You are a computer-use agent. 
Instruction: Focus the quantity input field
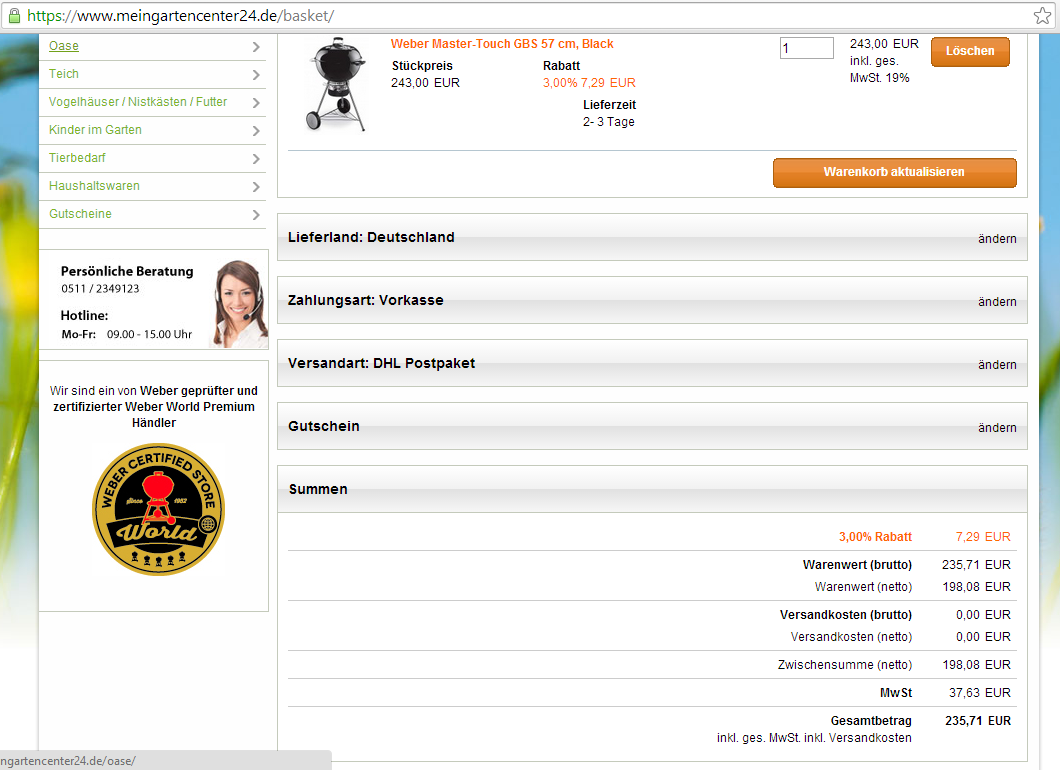coord(806,48)
